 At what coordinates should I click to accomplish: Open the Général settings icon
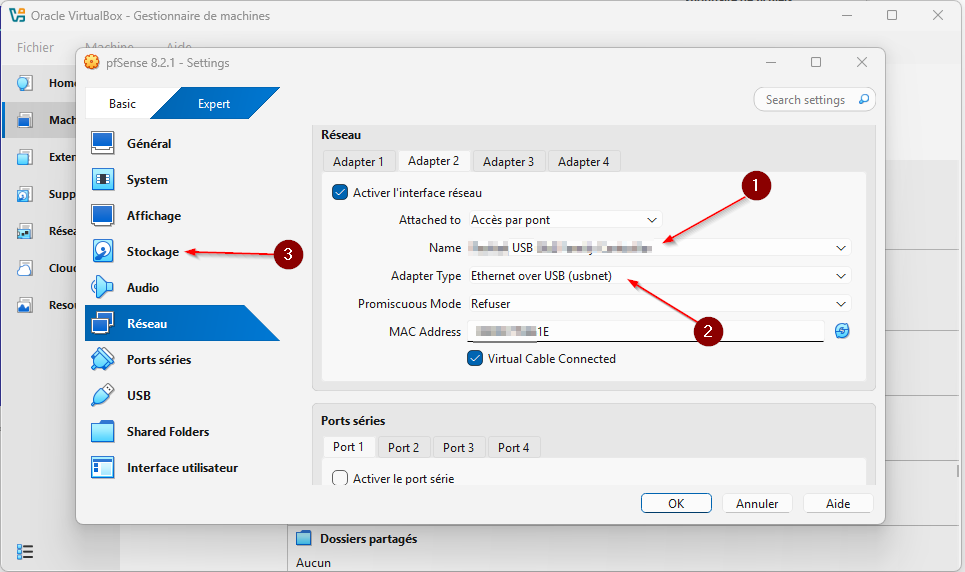pos(103,144)
